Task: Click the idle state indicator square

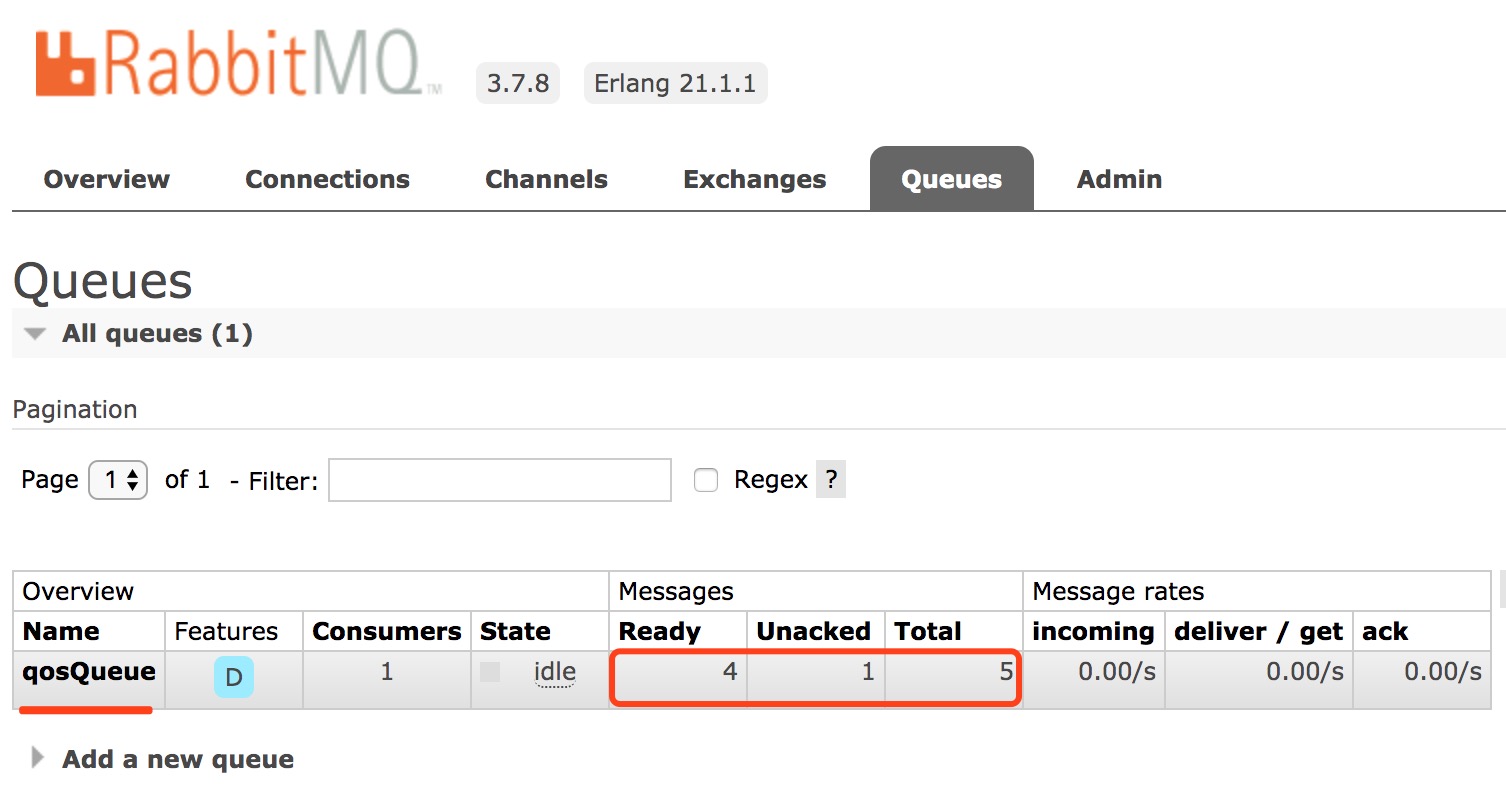Action: (x=490, y=672)
